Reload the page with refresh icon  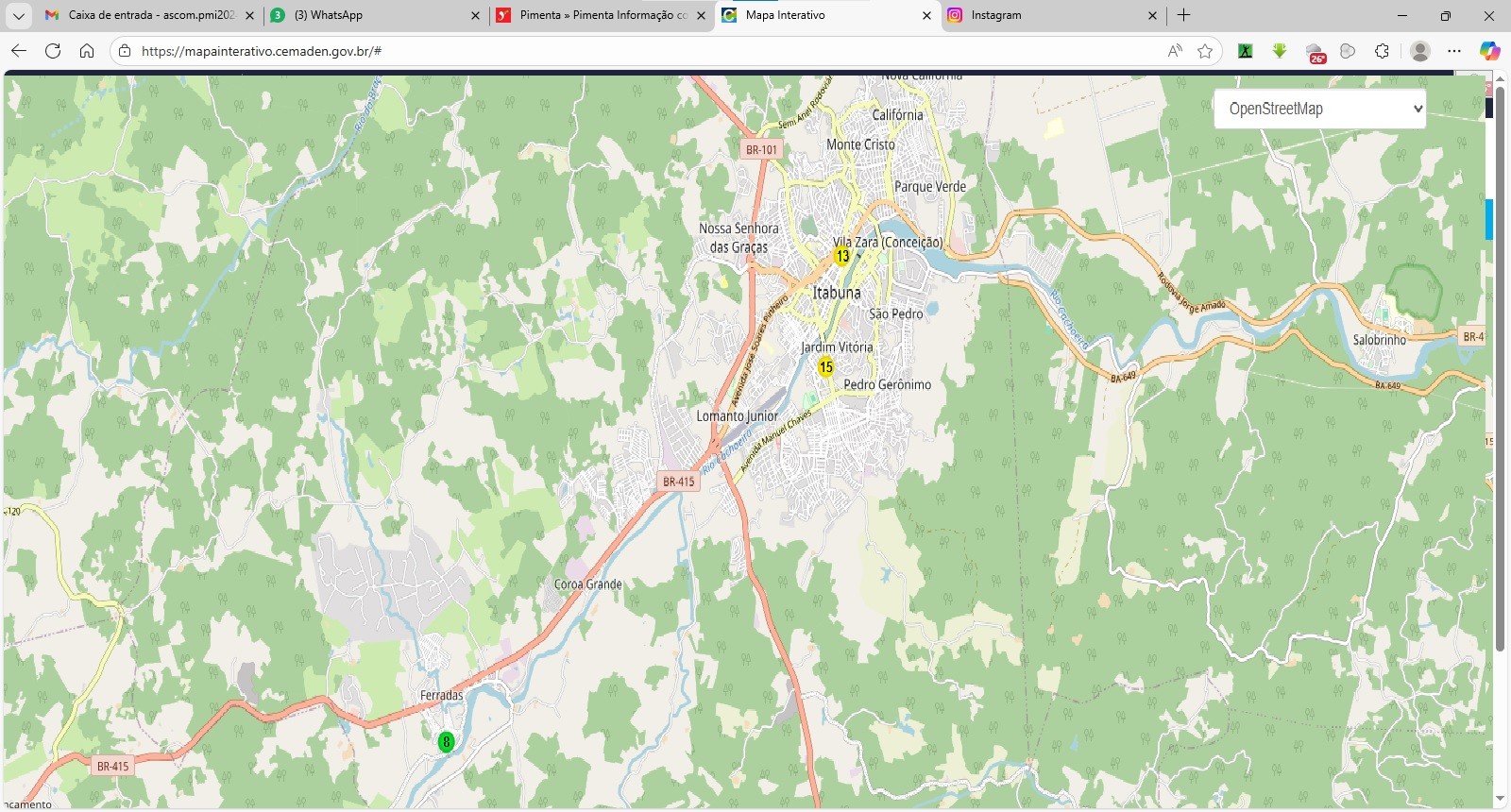coord(53,51)
